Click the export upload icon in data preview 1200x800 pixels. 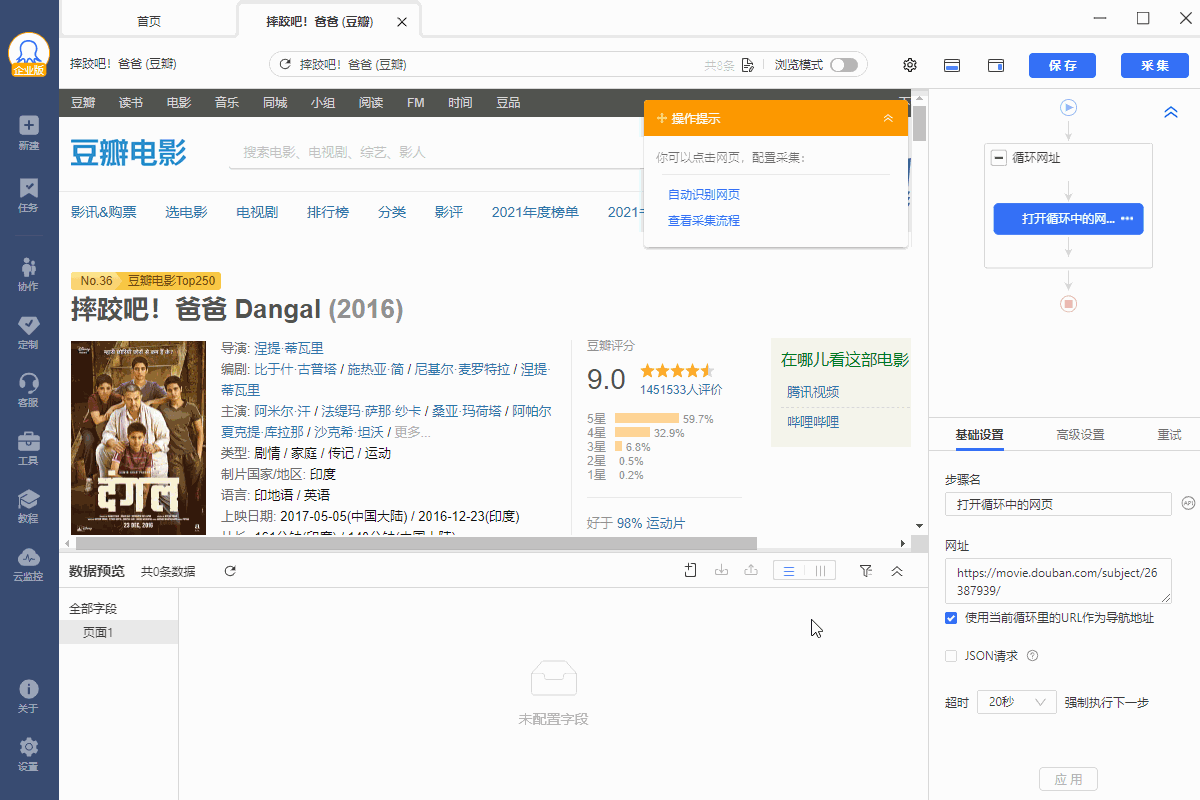[751, 570]
